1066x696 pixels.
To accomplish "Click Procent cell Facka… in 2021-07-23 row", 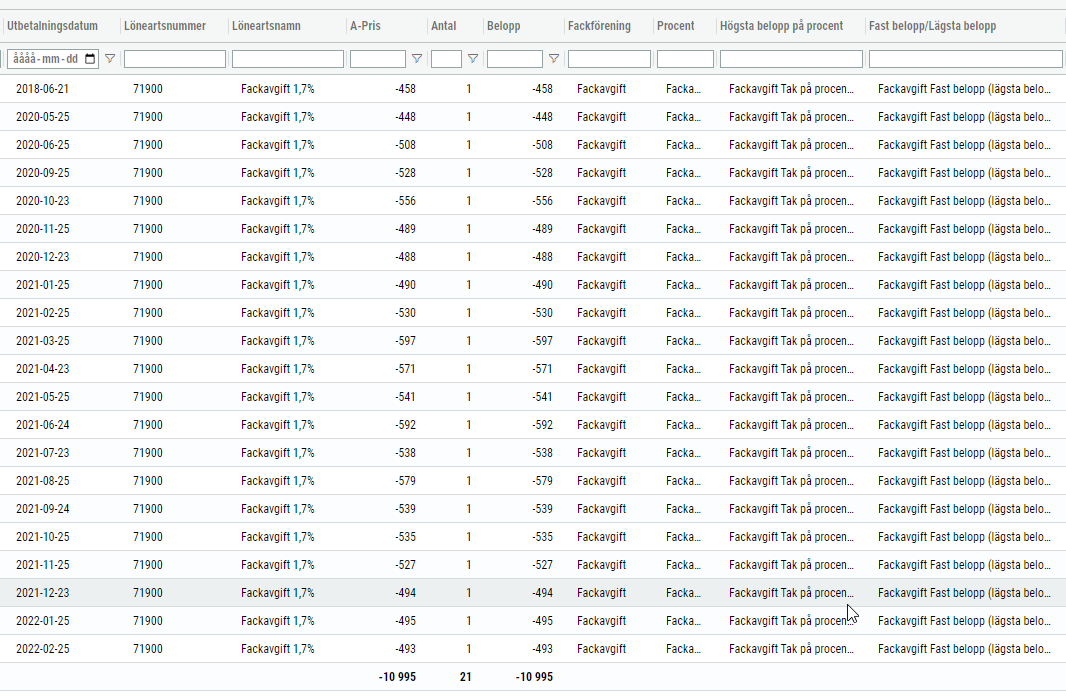I will point(683,453).
